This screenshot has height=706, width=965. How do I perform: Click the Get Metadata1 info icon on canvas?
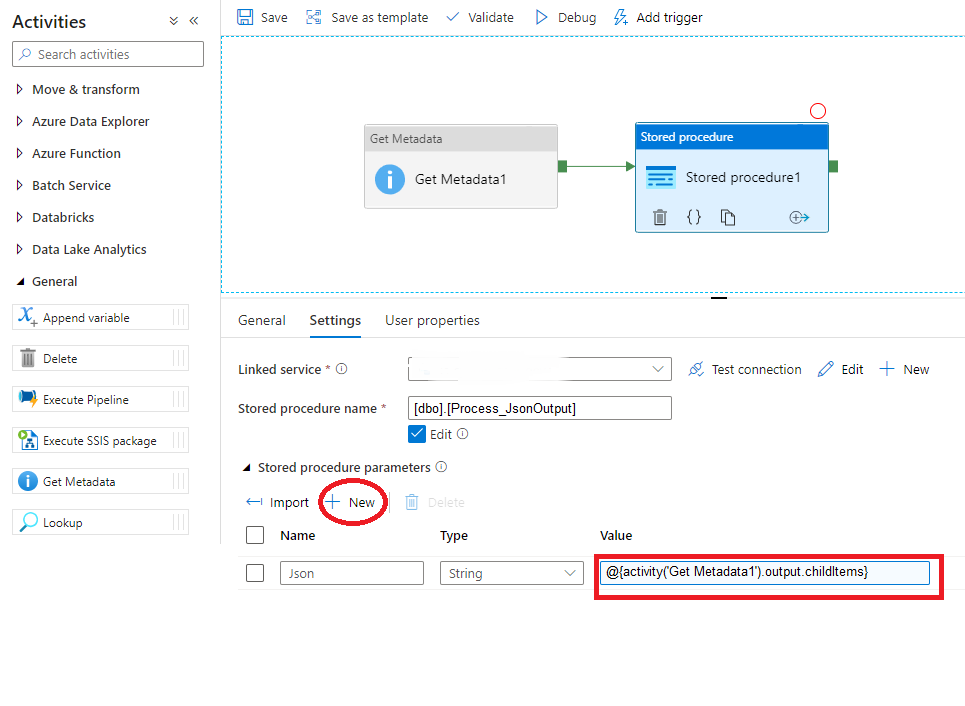pyautogui.click(x=390, y=180)
